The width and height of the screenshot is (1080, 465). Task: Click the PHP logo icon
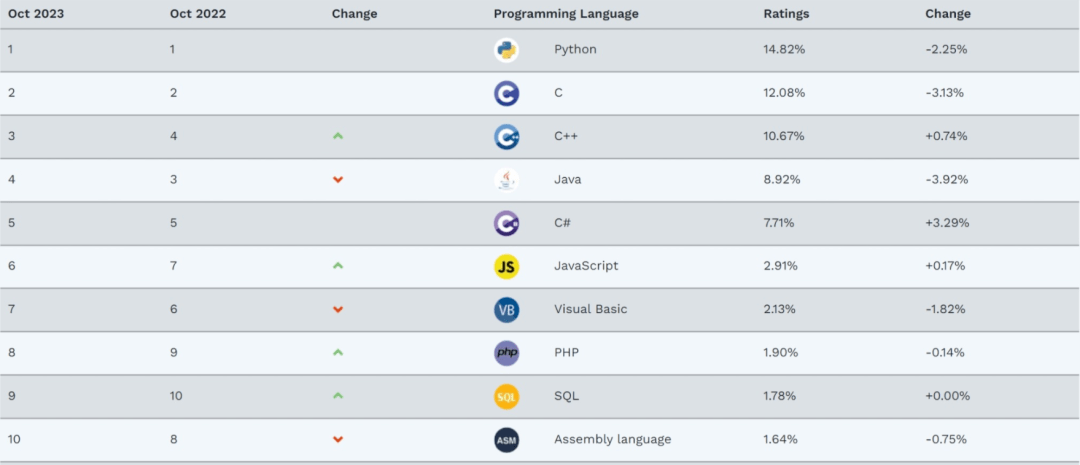506,353
